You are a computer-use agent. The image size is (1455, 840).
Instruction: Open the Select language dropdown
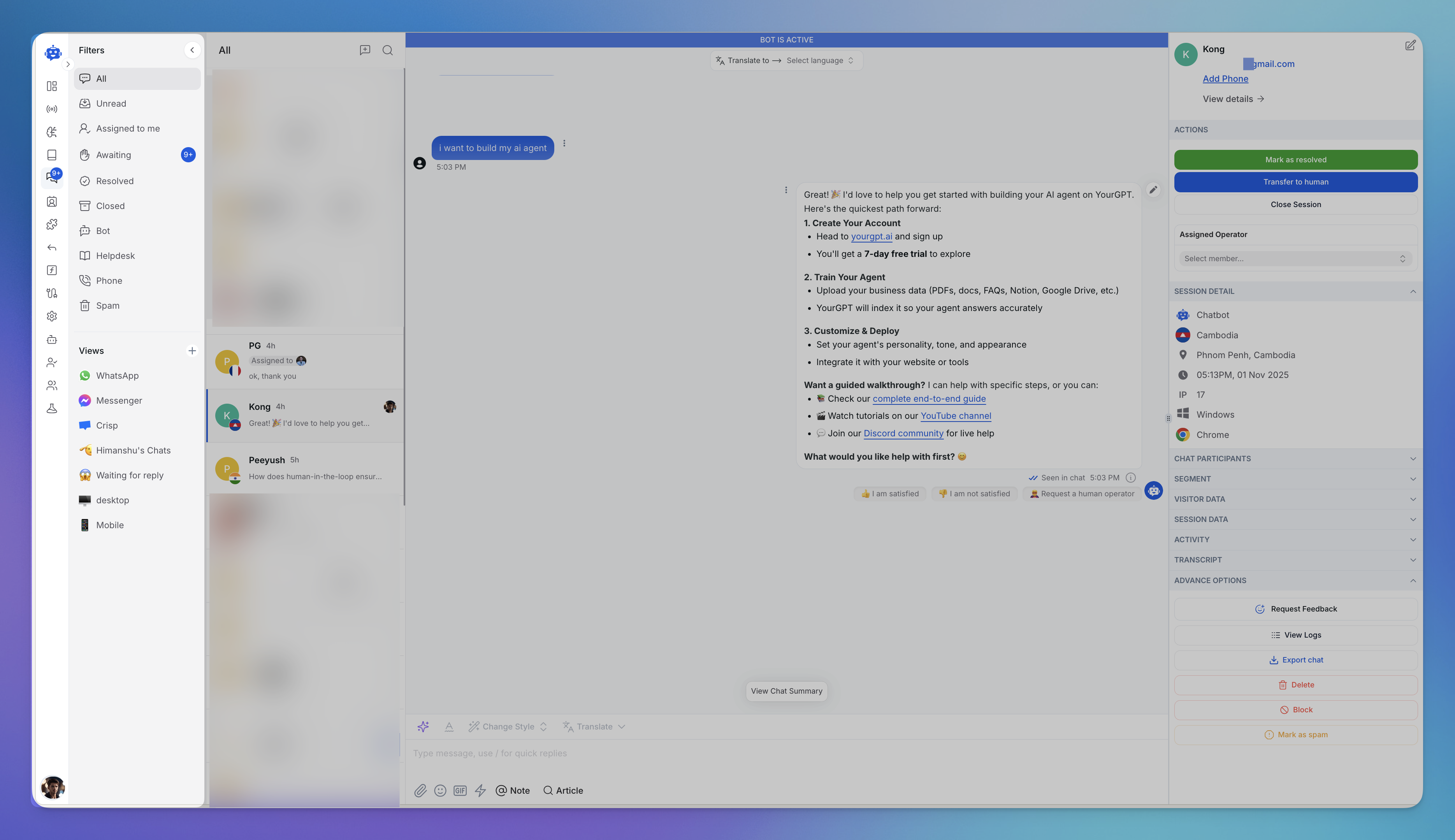[820, 60]
